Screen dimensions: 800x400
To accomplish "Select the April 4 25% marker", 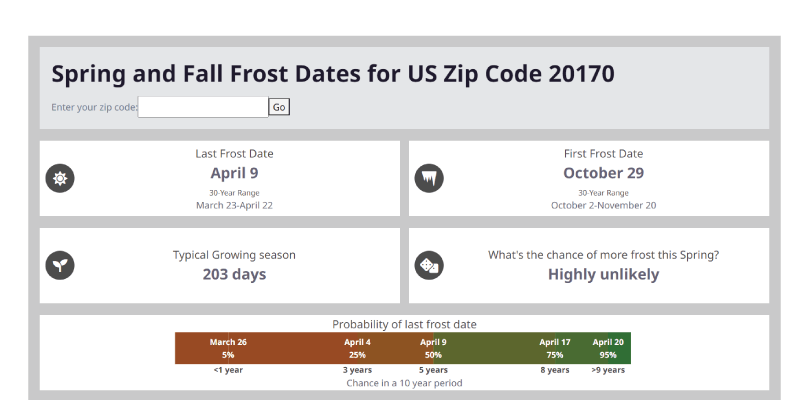I will point(357,348).
